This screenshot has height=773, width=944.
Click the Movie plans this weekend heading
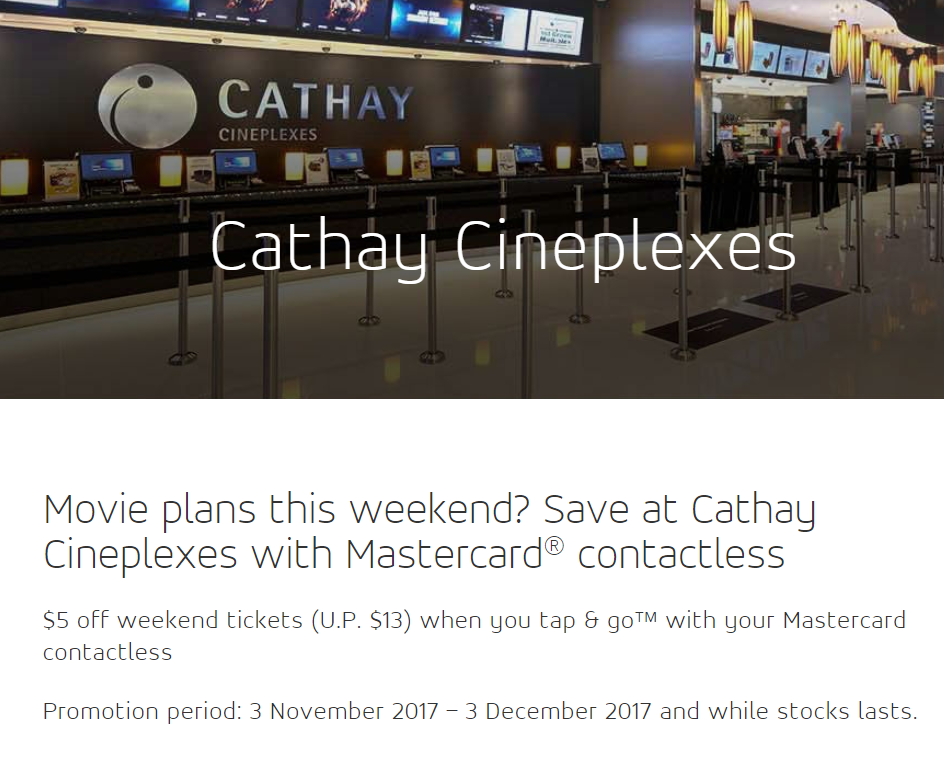[x=429, y=532]
